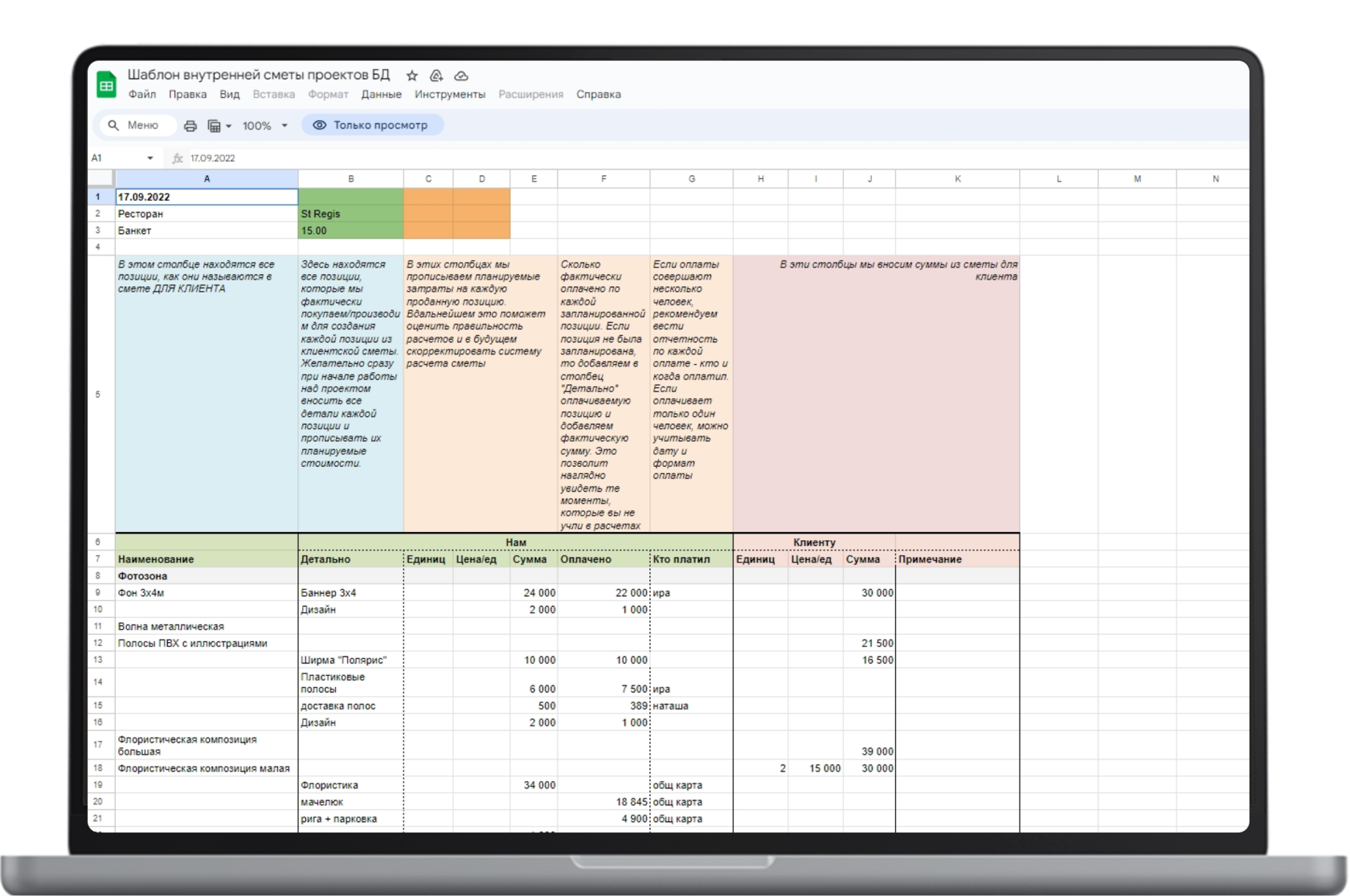Open the Файл menu
The height and width of the screenshot is (896, 1350).
click(142, 94)
